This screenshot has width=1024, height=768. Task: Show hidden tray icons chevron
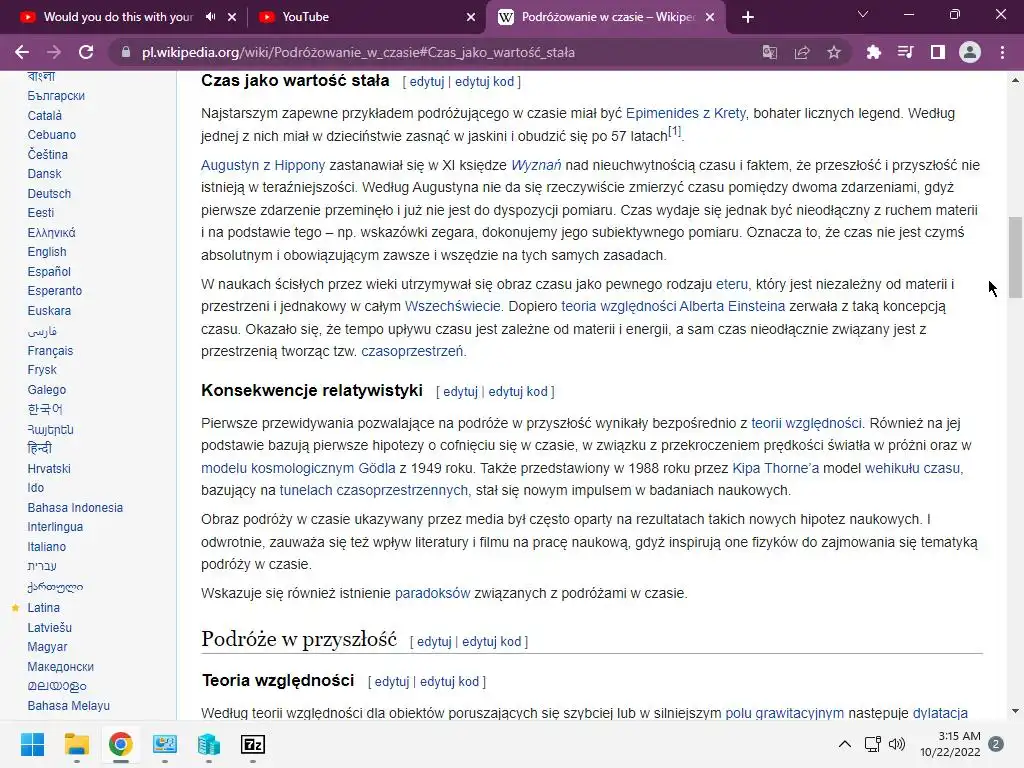[x=844, y=744]
